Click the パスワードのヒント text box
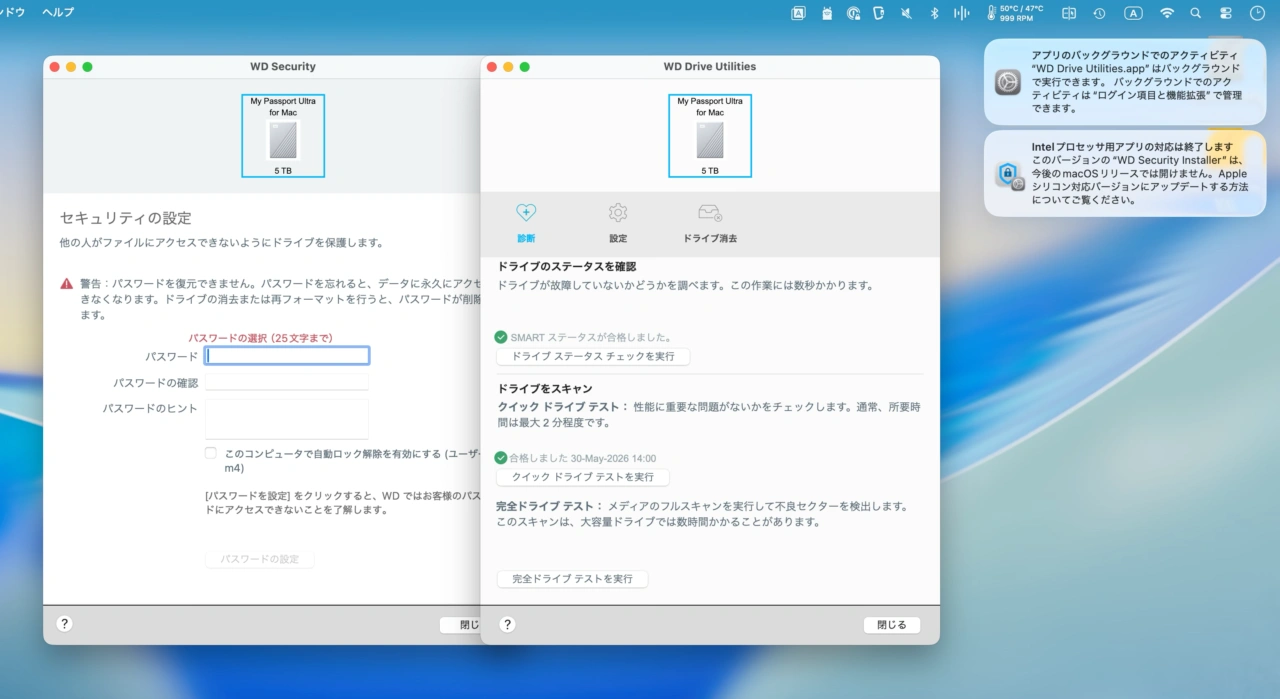Screen dimensions: 1280x699 pyautogui.click(x=287, y=419)
